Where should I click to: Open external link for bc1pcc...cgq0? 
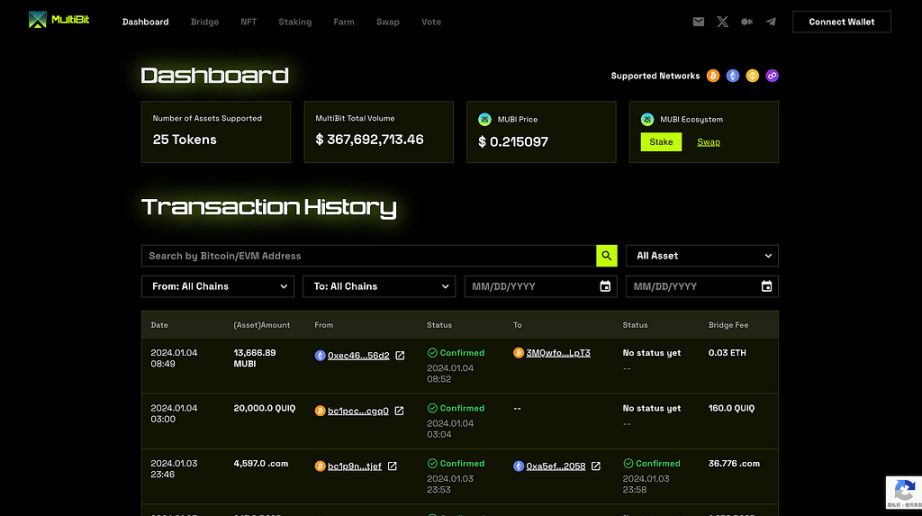(x=399, y=411)
